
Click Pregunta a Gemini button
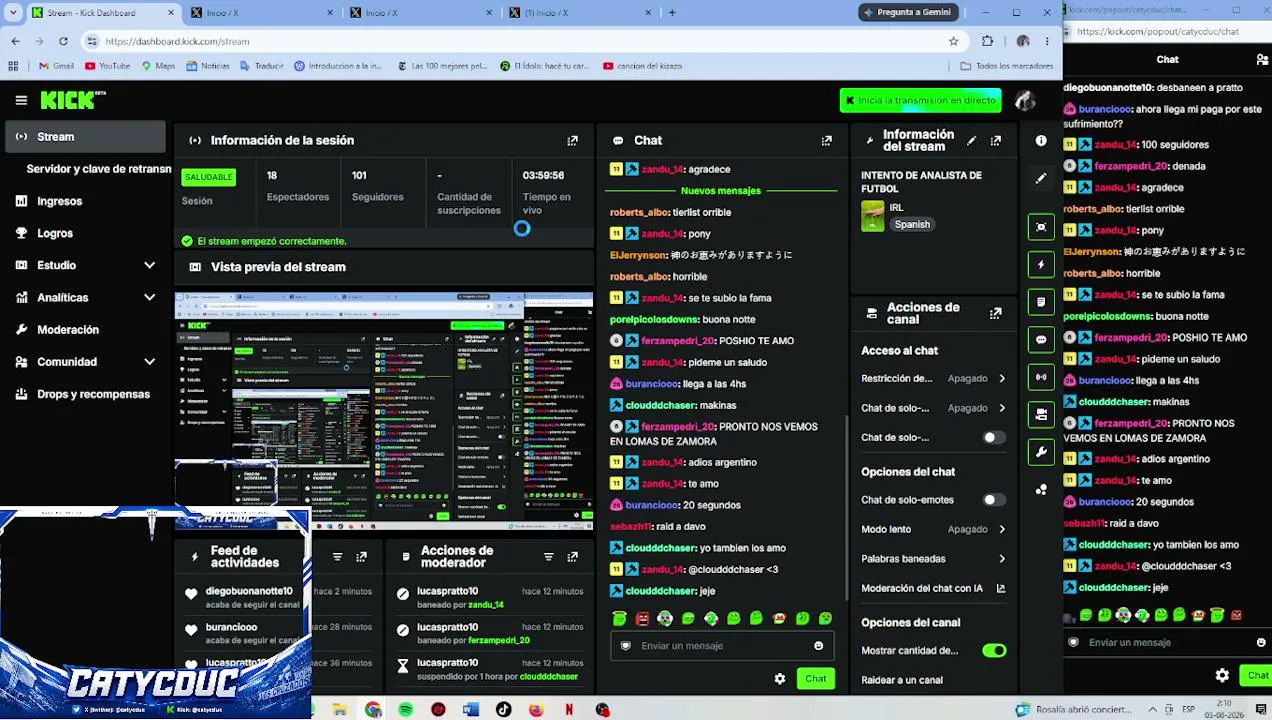click(908, 12)
